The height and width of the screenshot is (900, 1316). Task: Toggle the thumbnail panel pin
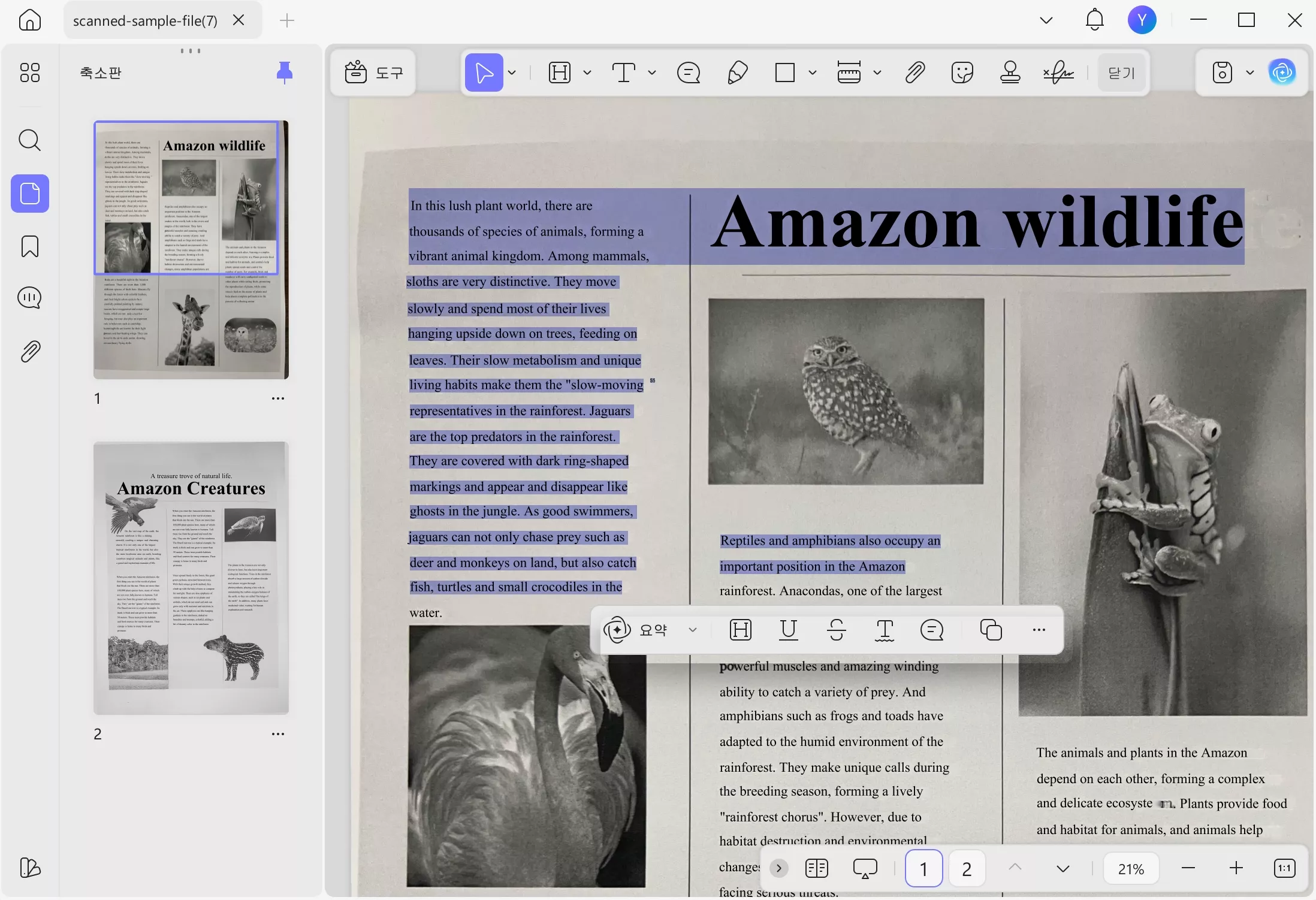[285, 73]
